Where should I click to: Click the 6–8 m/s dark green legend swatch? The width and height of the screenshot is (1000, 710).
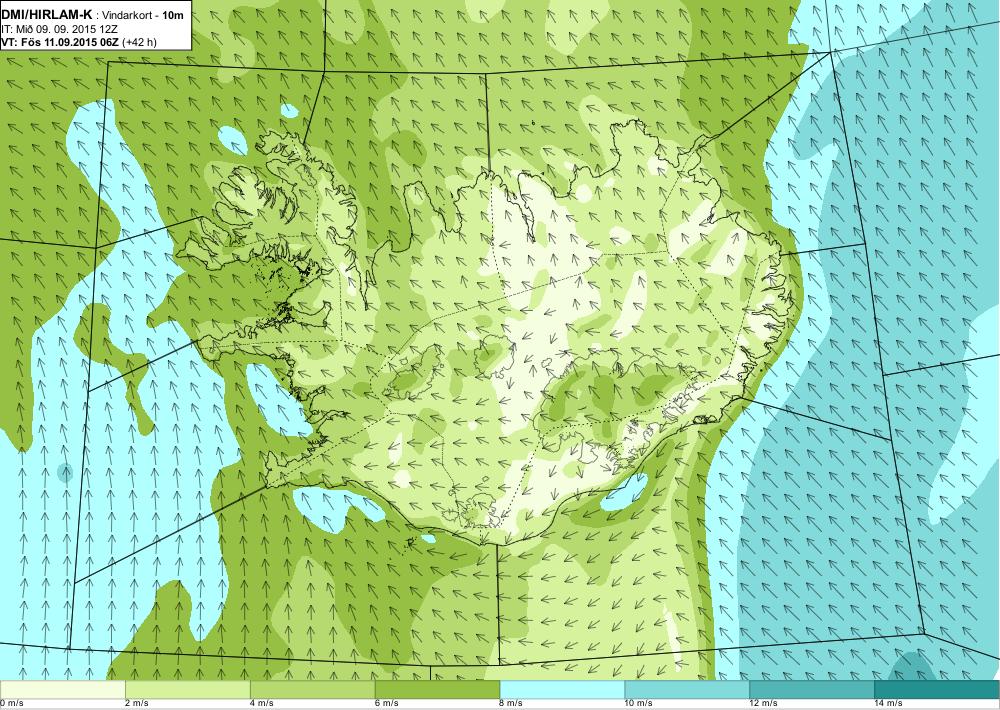(438, 690)
